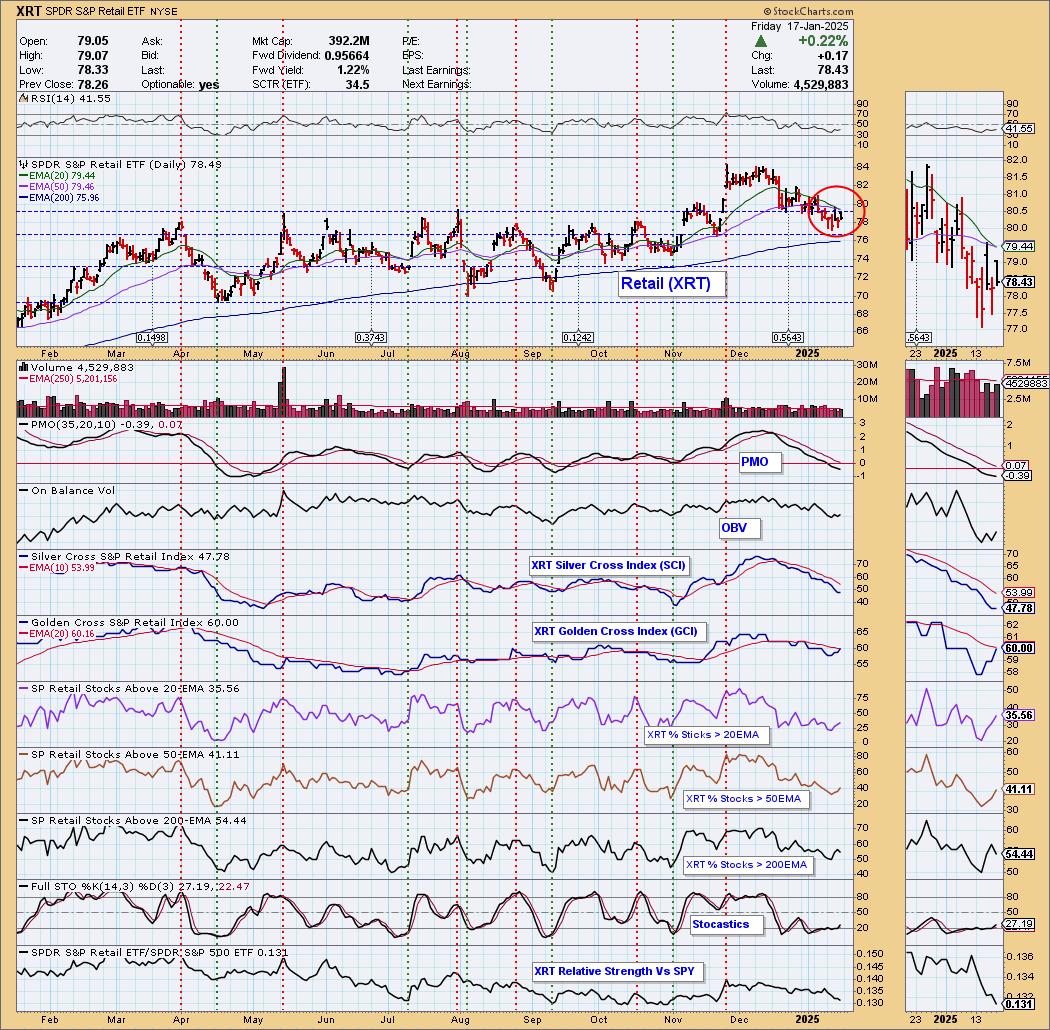The image size is (1050, 1030).
Task: Click the 41.55 RSI value tag
Action: click(1021, 129)
